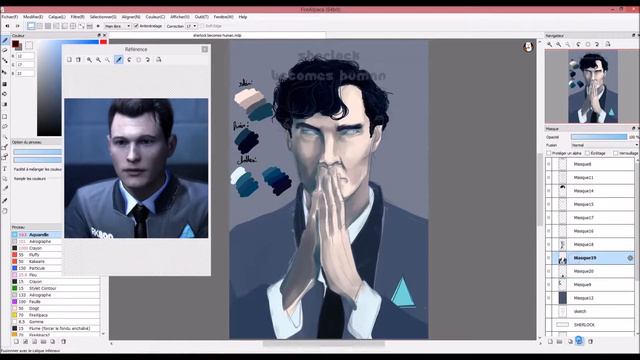Open the Afficher menu
The height and width of the screenshot is (360, 640).
(x=180, y=17)
